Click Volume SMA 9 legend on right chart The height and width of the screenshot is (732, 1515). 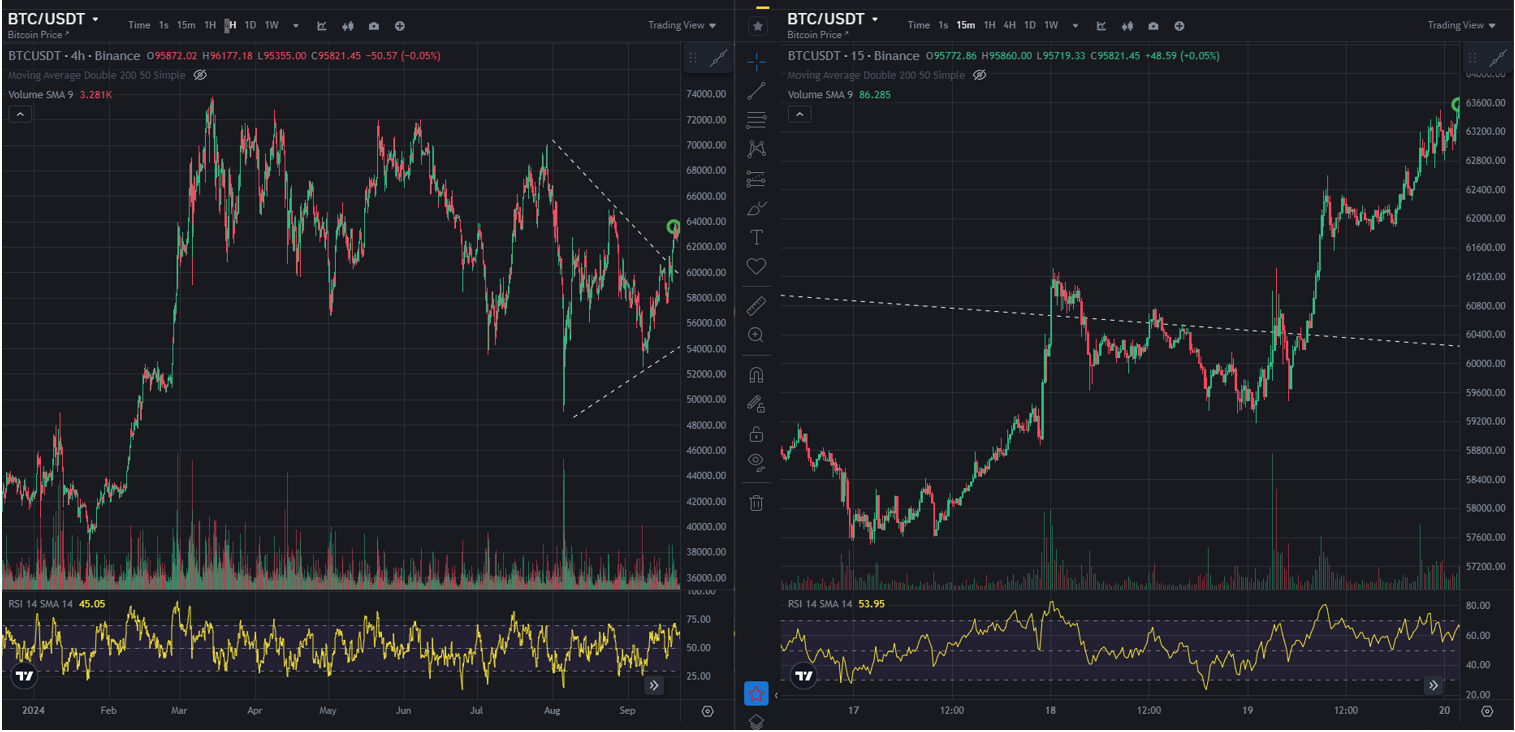(820, 95)
